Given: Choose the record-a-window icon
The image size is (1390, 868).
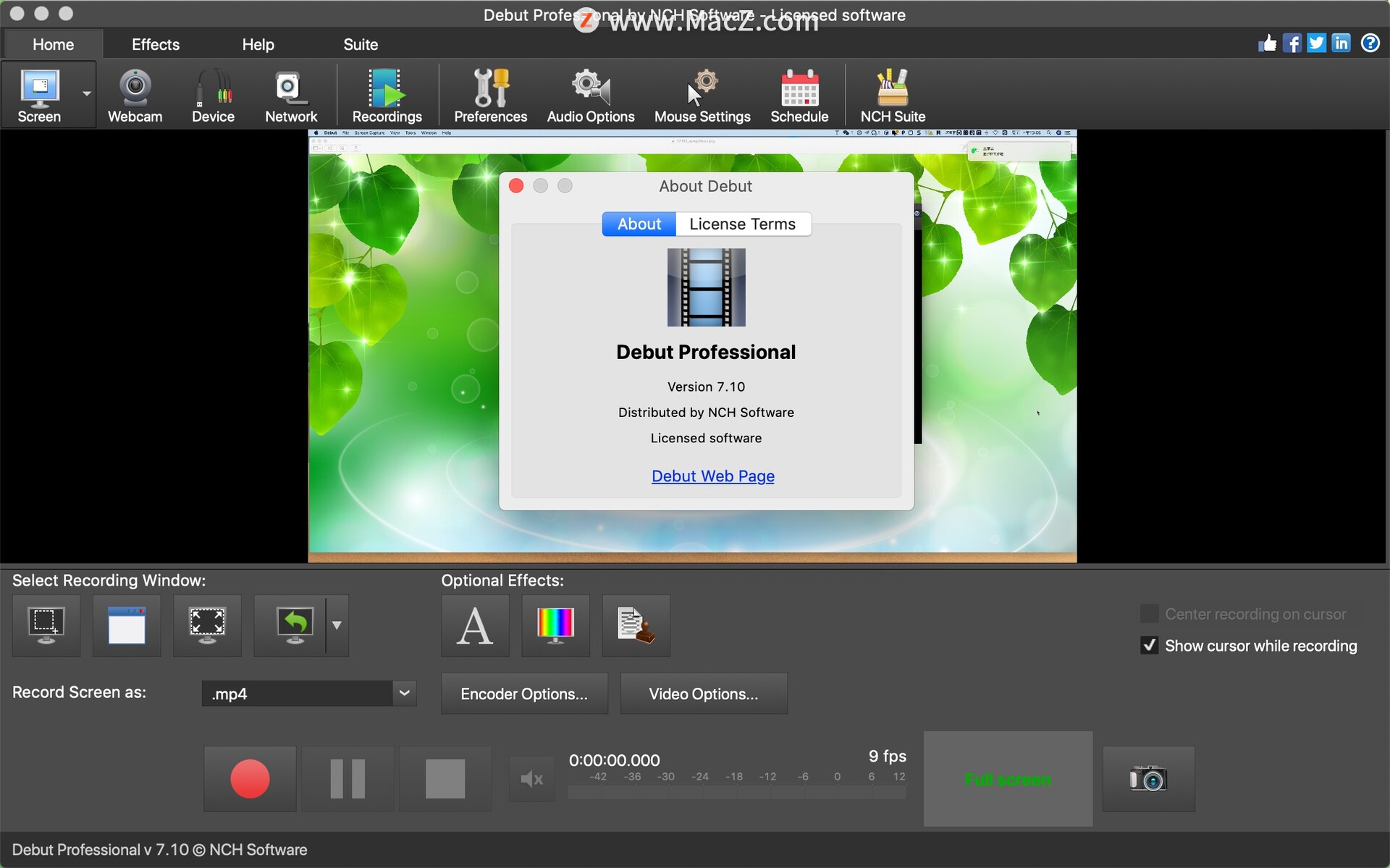Looking at the screenshot, I should [x=127, y=625].
